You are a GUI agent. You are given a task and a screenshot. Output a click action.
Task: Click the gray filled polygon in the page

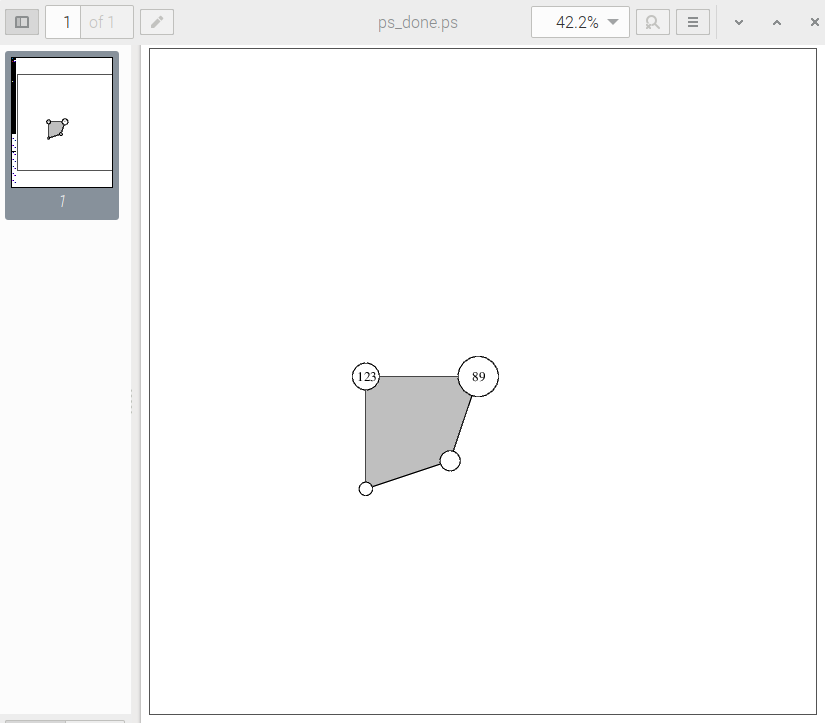click(x=410, y=426)
